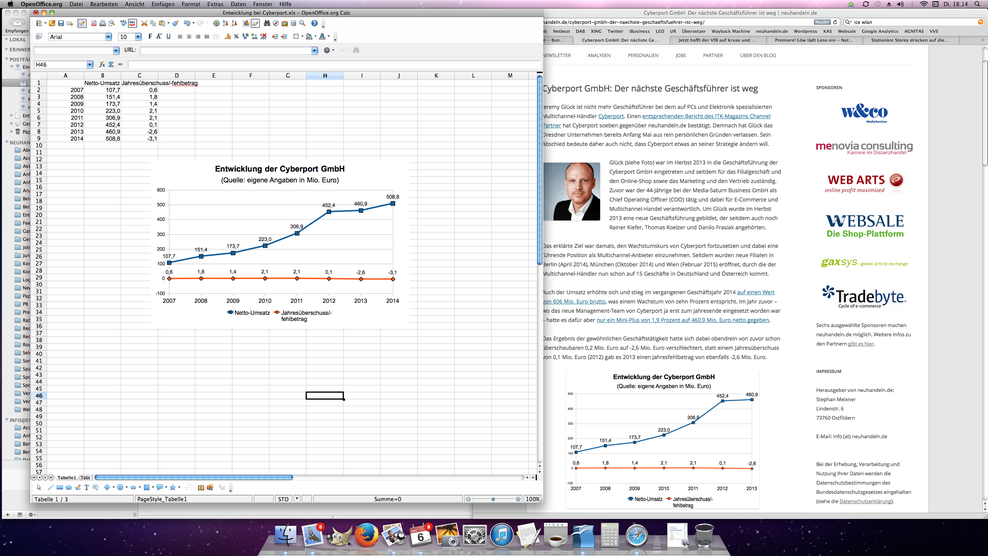Click ANALYSEN in the browser page navigation
The height and width of the screenshot is (556, 988).
[x=599, y=55]
